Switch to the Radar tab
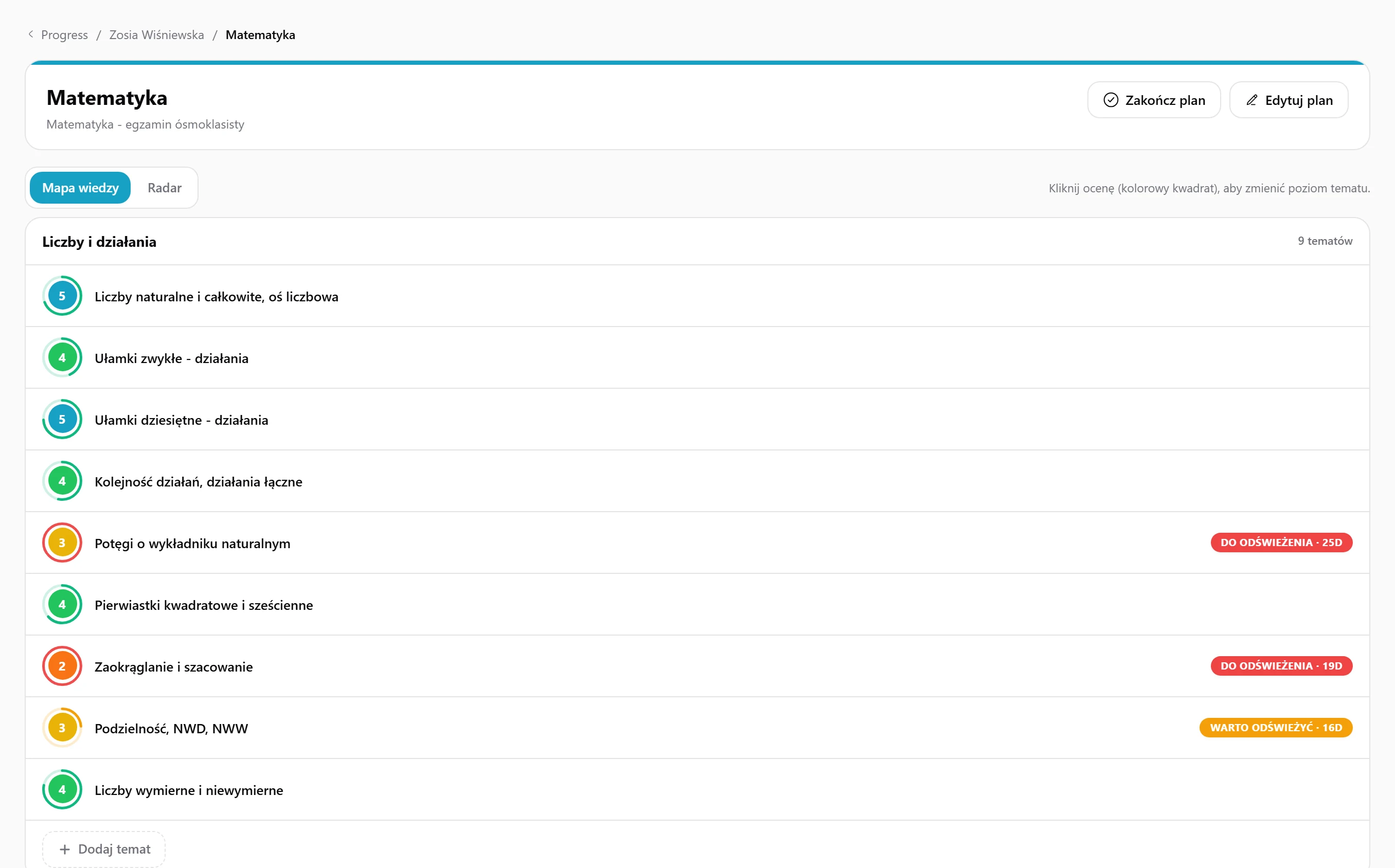The height and width of the screenshot is (868, 1395). 164,188
